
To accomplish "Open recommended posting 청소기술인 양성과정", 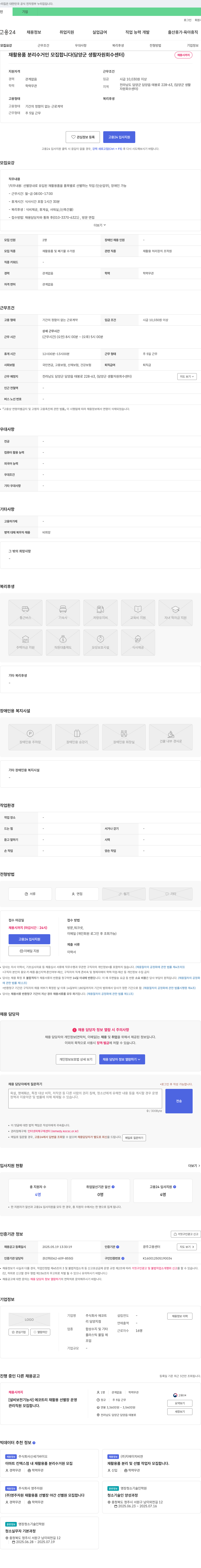I will pyautogui.click(x=122, y=1495).
